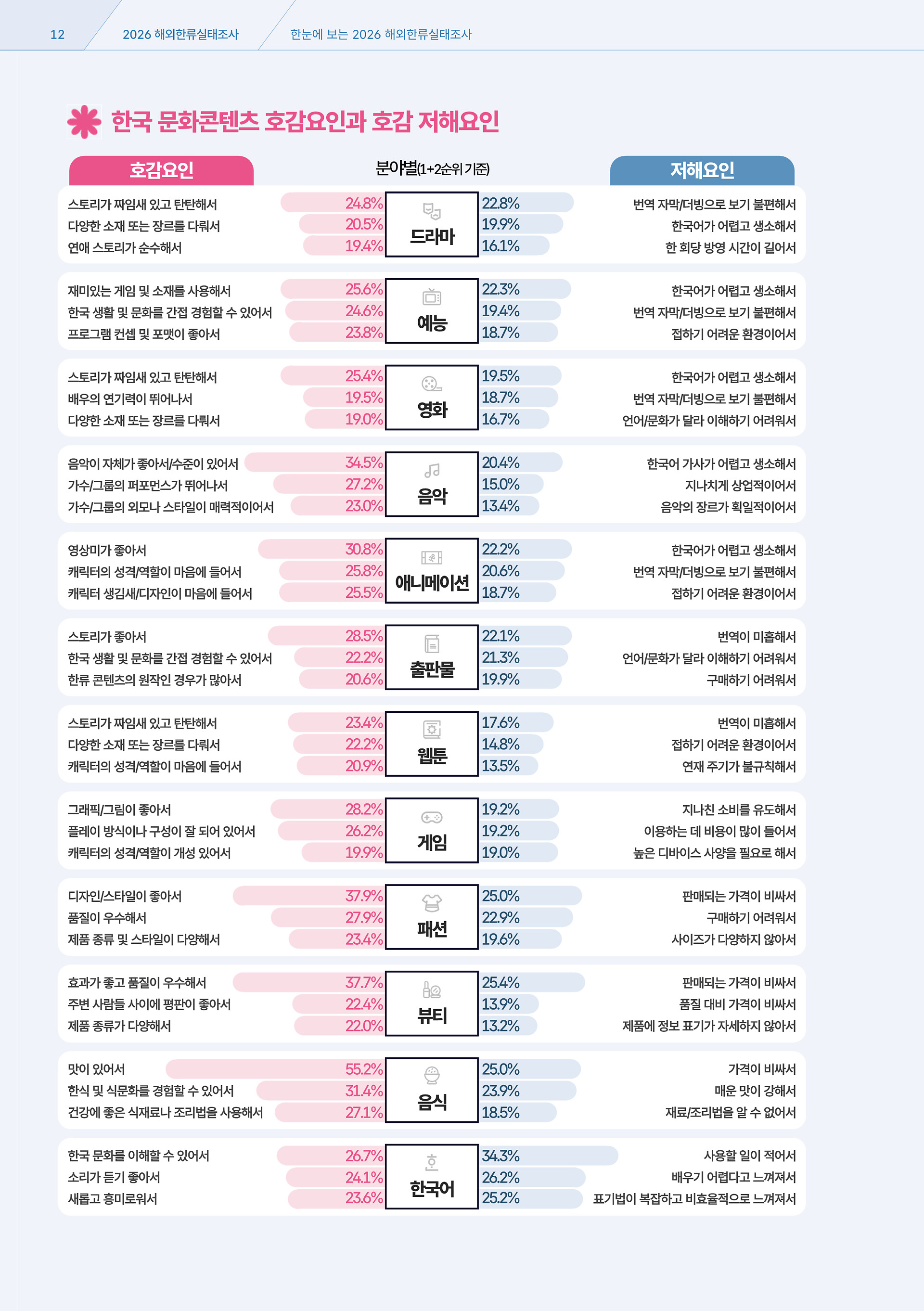Click the 한국어 category box

432,1177
